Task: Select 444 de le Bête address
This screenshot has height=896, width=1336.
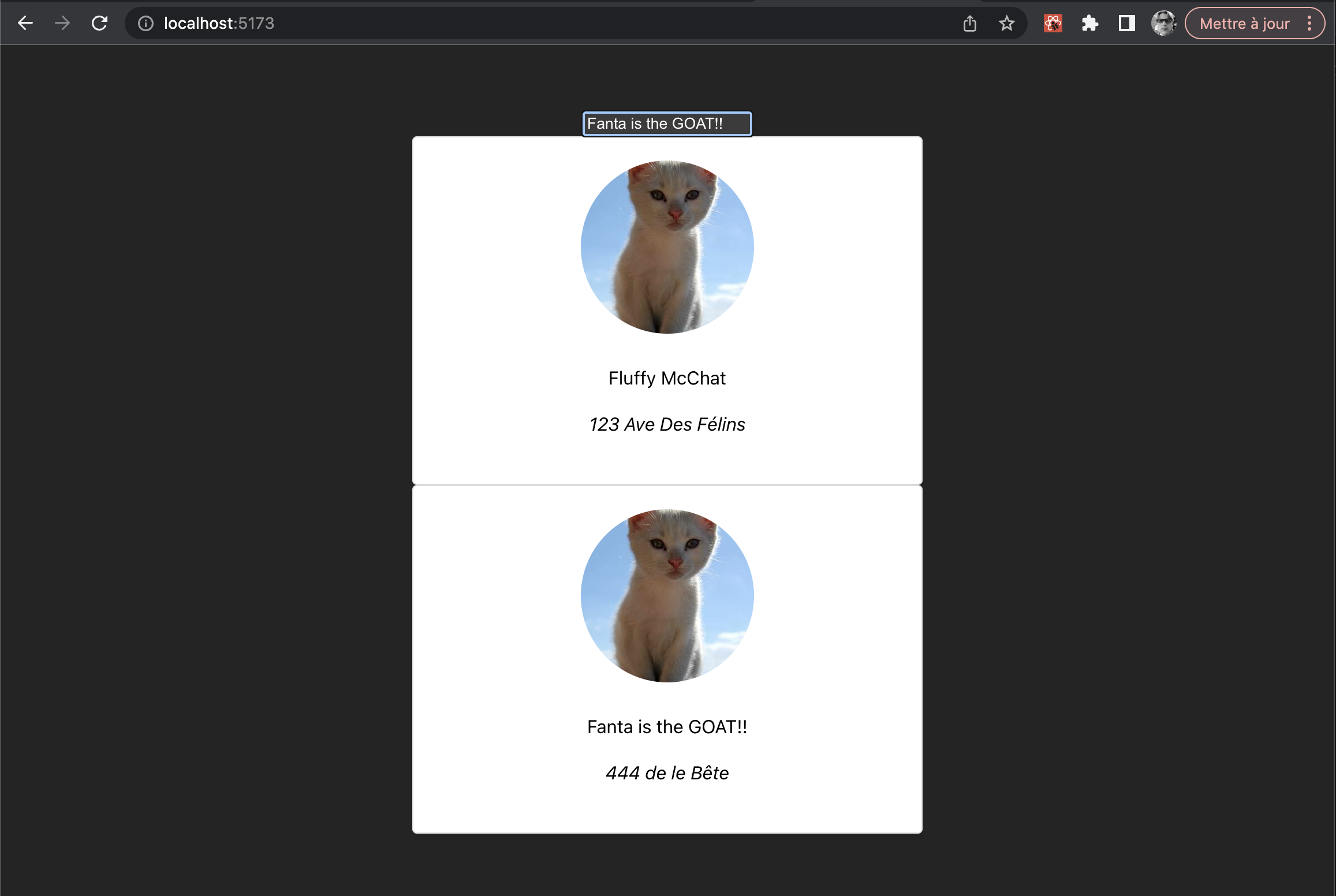Action: tap(667, 773)
